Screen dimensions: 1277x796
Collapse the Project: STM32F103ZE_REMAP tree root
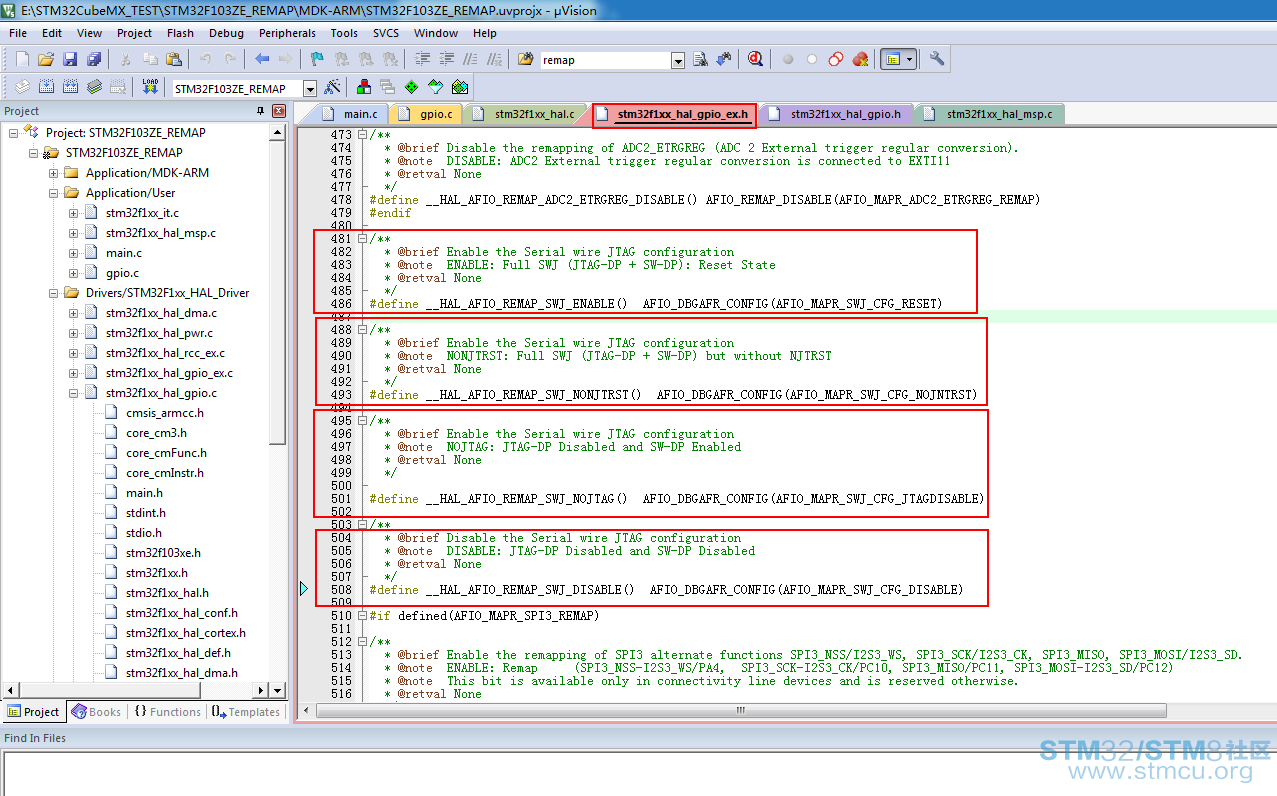coord(14,132)
